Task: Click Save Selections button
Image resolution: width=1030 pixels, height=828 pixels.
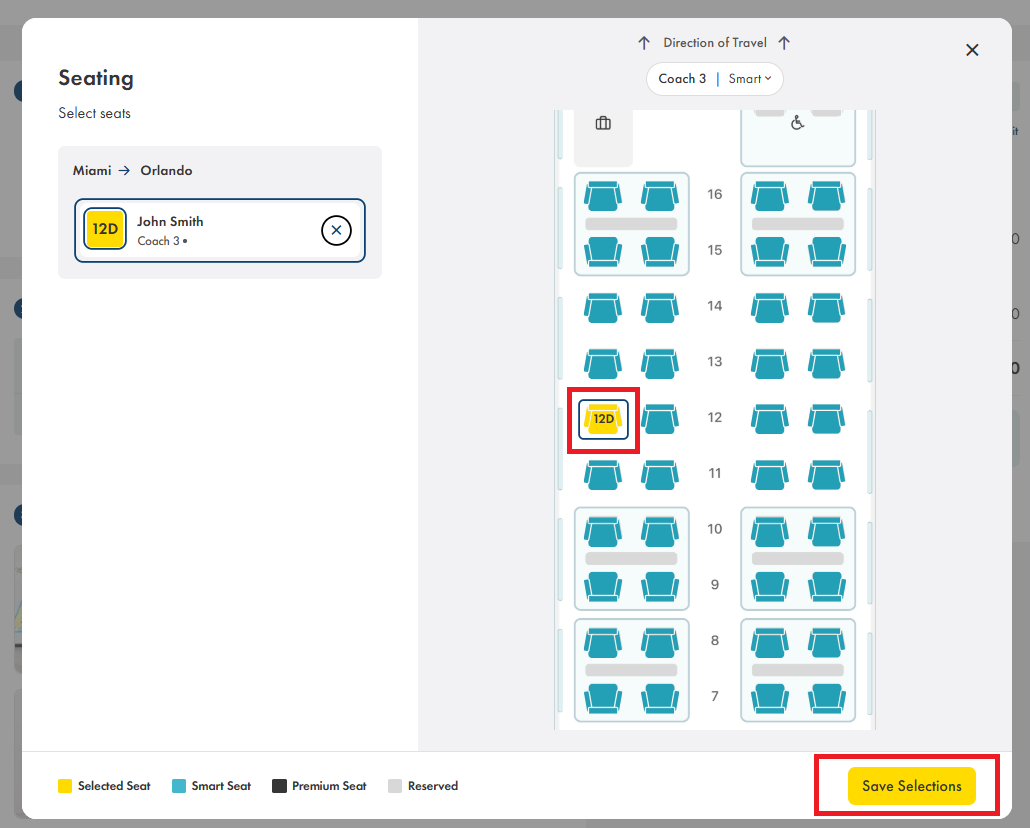Action: point(911,786)
